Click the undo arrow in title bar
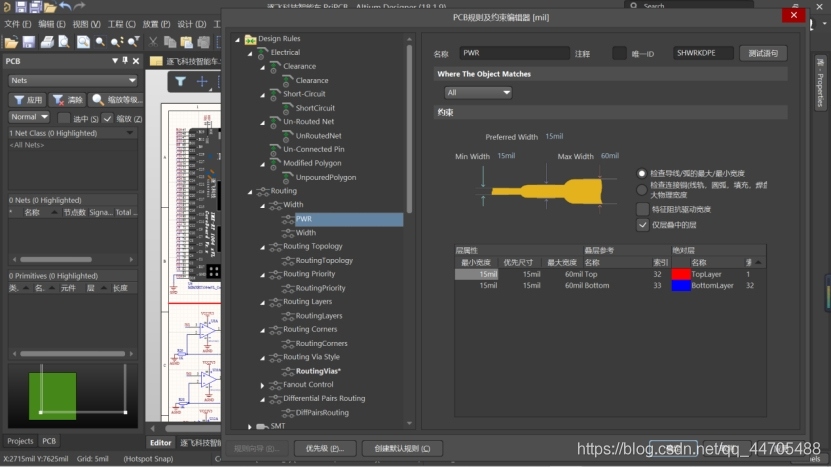The width and height of the screenshot is (831, 468). 65,6
